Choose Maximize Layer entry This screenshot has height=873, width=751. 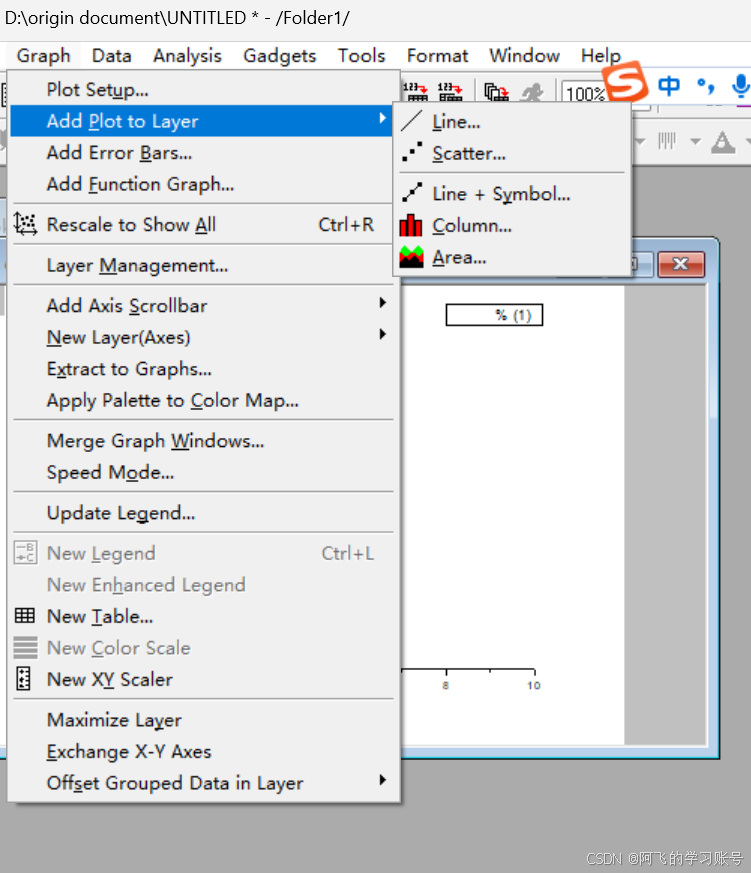coord(201,720)
